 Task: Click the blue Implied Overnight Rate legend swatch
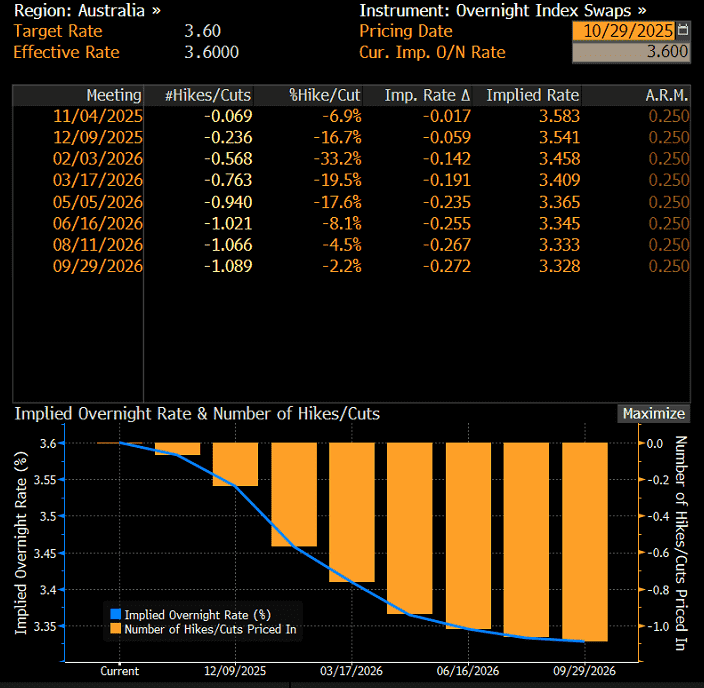tap(116, 615)
